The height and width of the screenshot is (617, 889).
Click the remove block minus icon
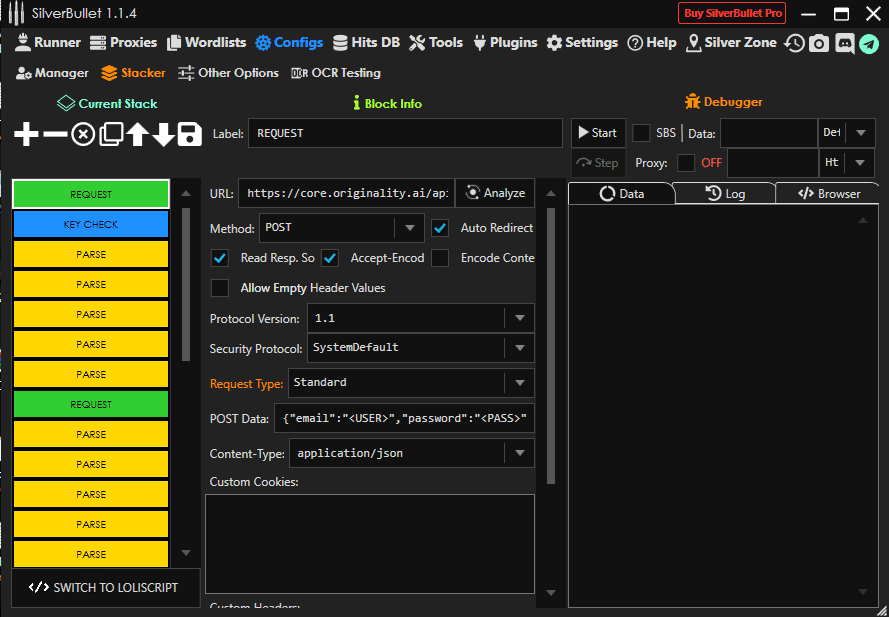(55, 134)
